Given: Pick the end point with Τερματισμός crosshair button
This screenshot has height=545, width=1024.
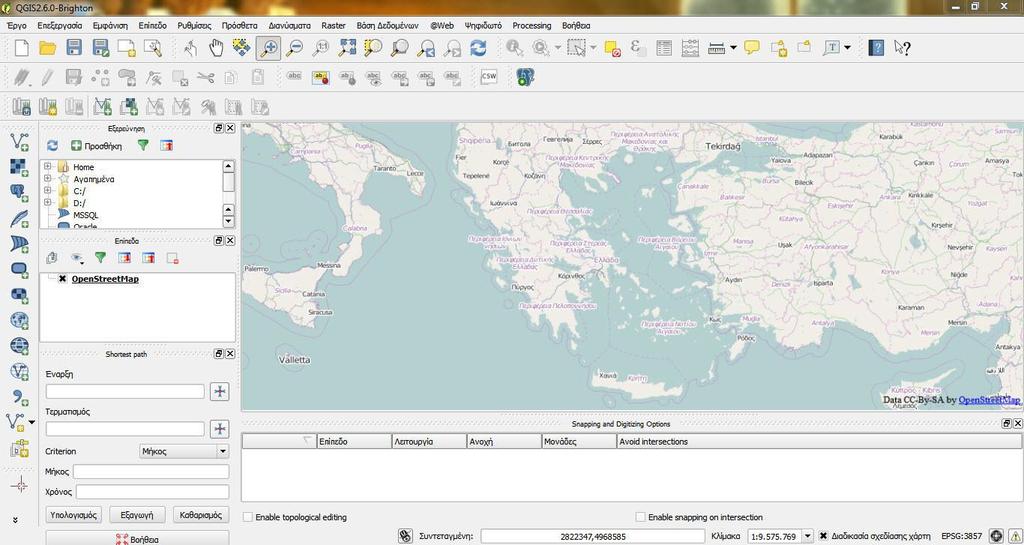Looking at the screenshot, I should 219,429.
